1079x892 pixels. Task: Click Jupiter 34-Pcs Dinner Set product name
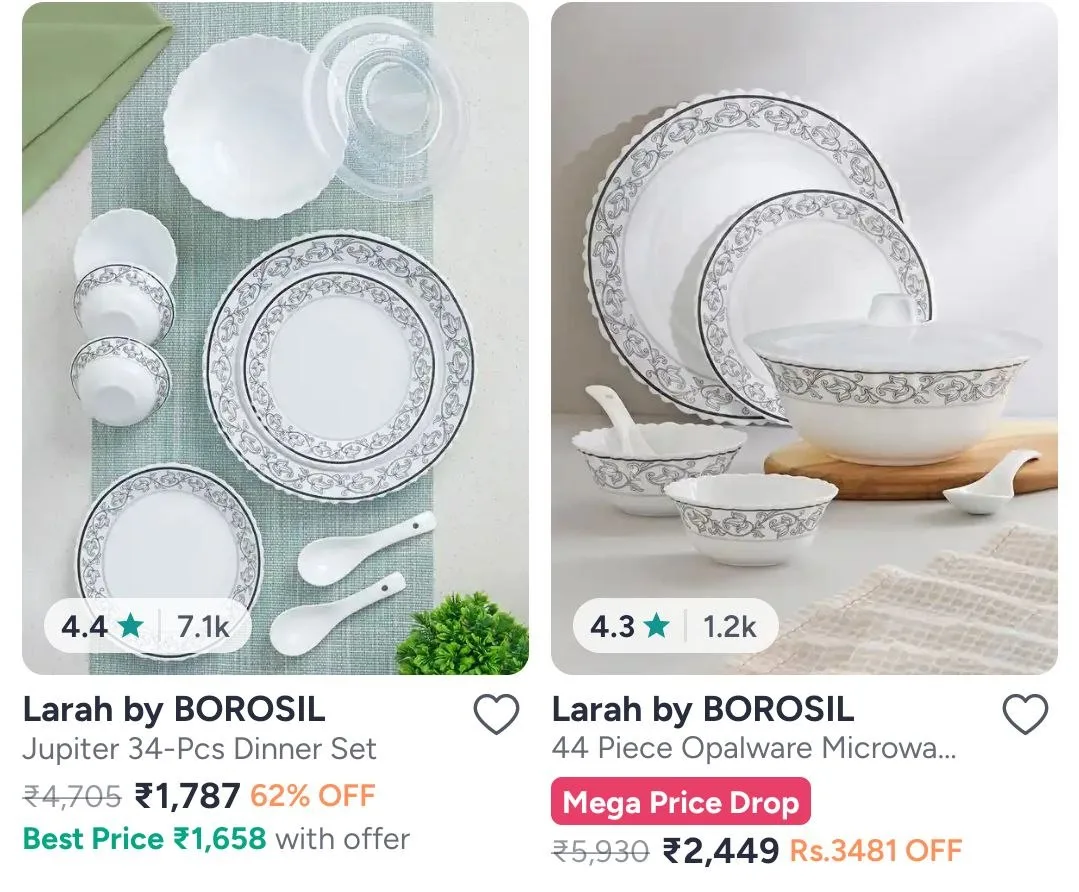pyautogui.click(x=200, y=749)
